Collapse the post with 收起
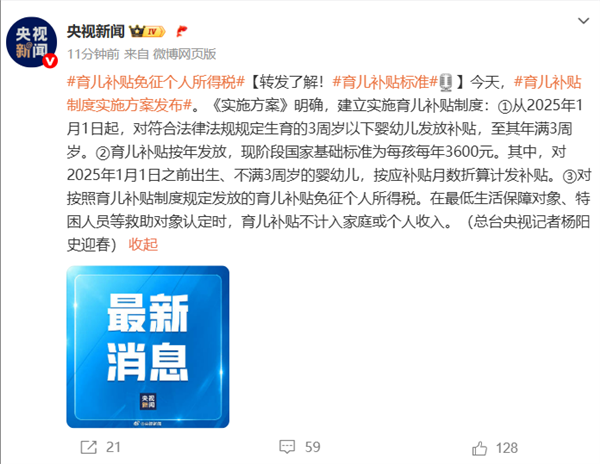 tap(143, 244)
